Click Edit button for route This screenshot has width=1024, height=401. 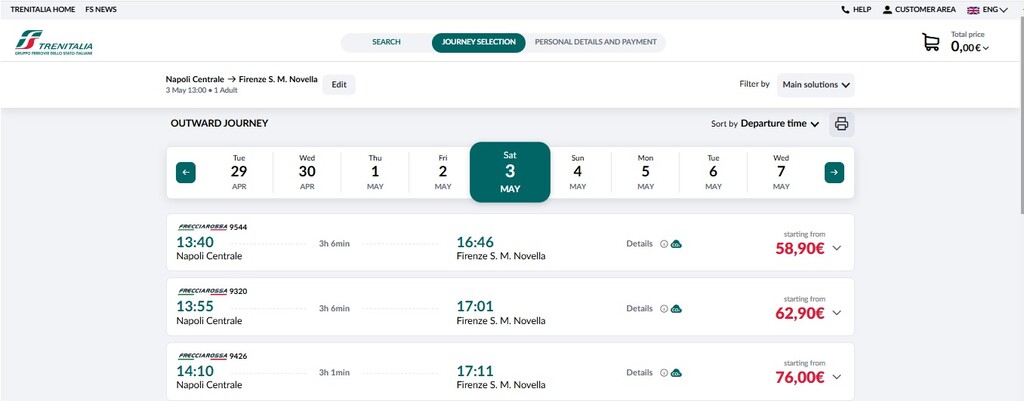pos(339,85)
